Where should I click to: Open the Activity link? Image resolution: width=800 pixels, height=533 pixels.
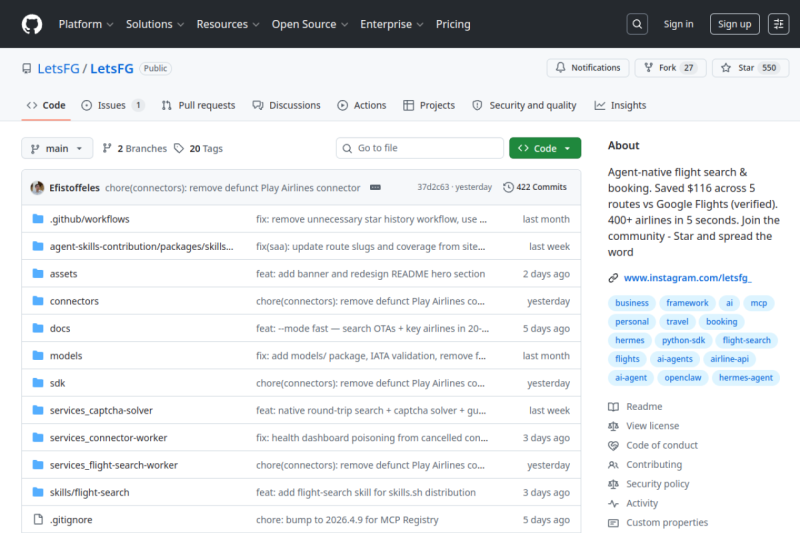(633, 503)
